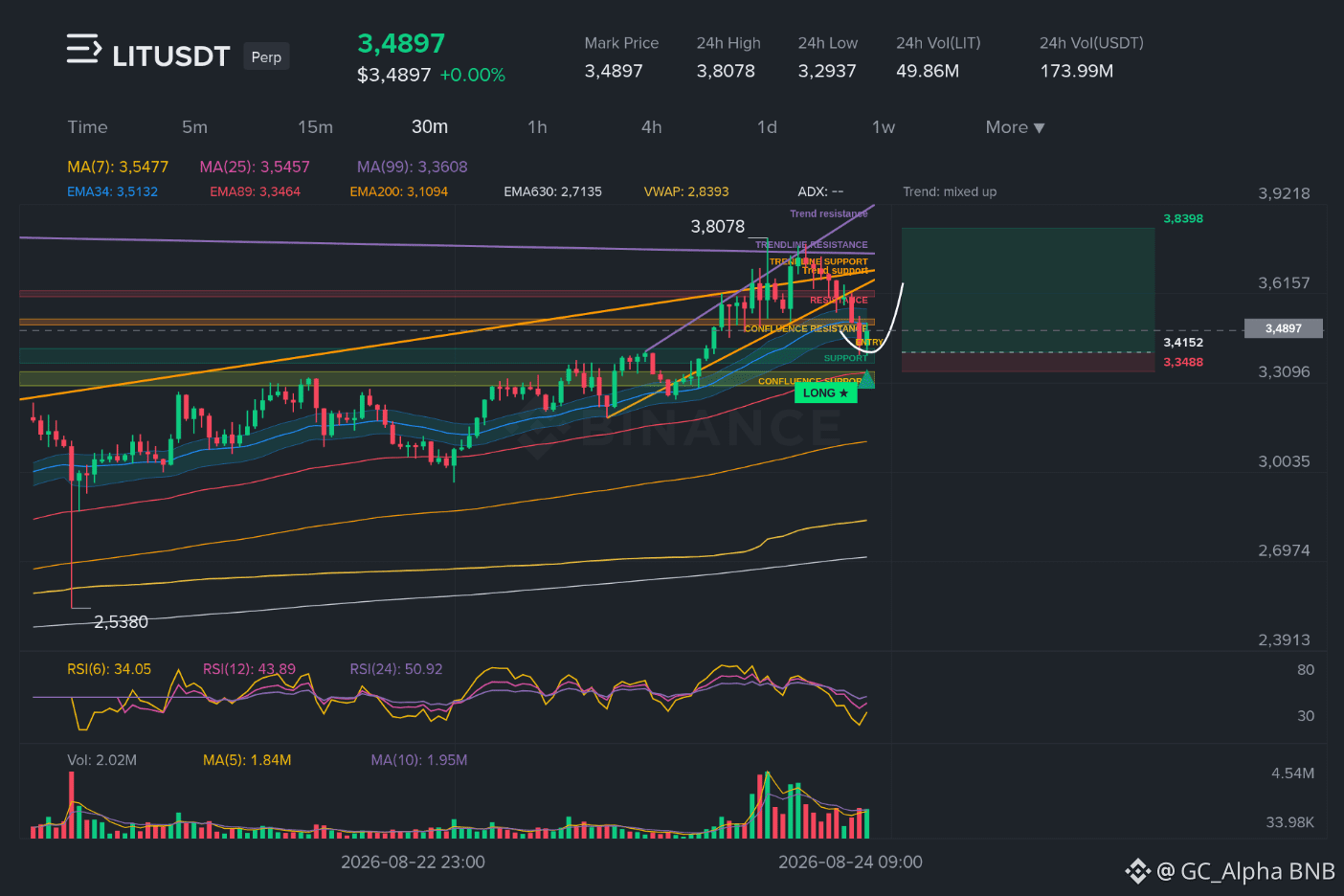Image resolution: width=1344 pixels, height=896 pixels.
Task: Click the VWAP: 2,8393 label
Action: point(686,191)
